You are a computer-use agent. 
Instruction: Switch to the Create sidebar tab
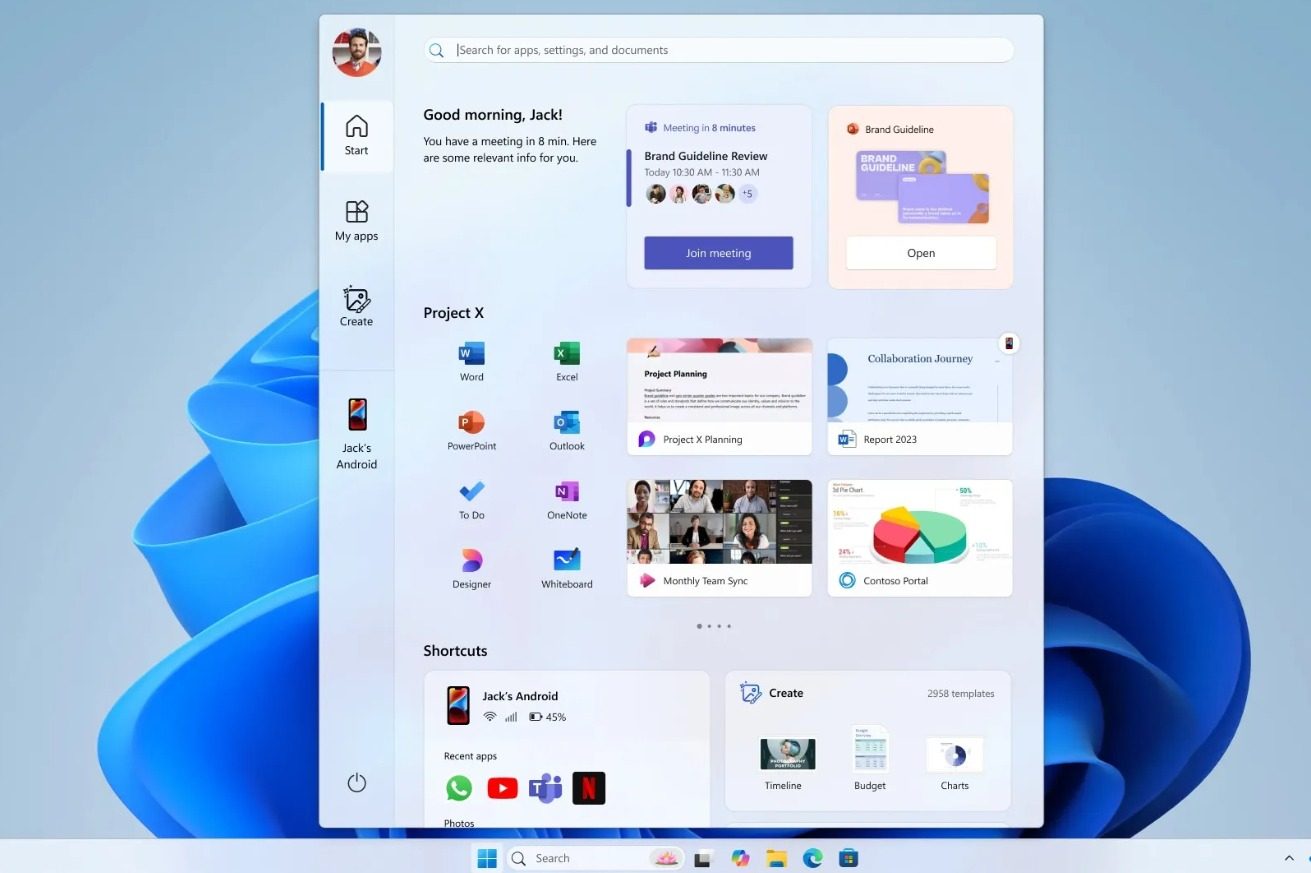pos(357,306)
